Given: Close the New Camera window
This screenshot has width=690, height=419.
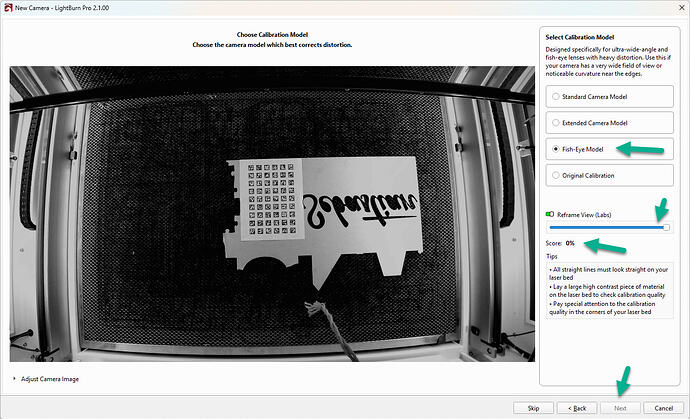Looking at the screenshot, I should click(680, 7).
